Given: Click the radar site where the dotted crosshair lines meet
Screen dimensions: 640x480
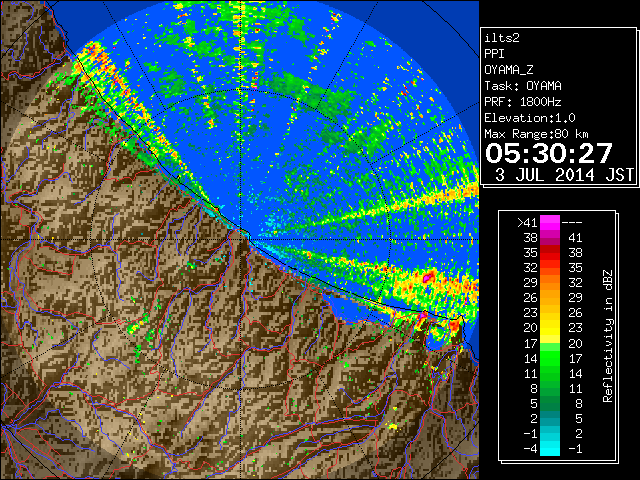Looking at the screenshot, I should pos(241,239).
